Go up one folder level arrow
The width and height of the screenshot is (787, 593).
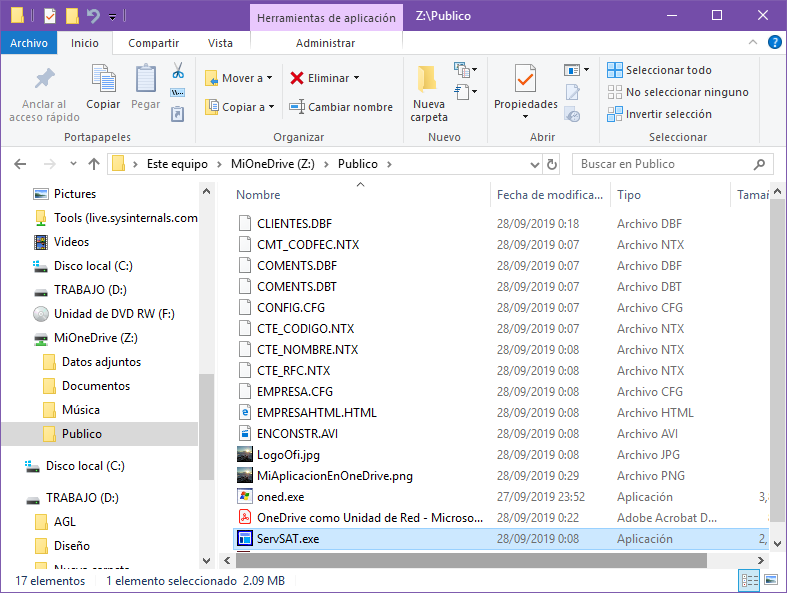click(x=94, y=164)
